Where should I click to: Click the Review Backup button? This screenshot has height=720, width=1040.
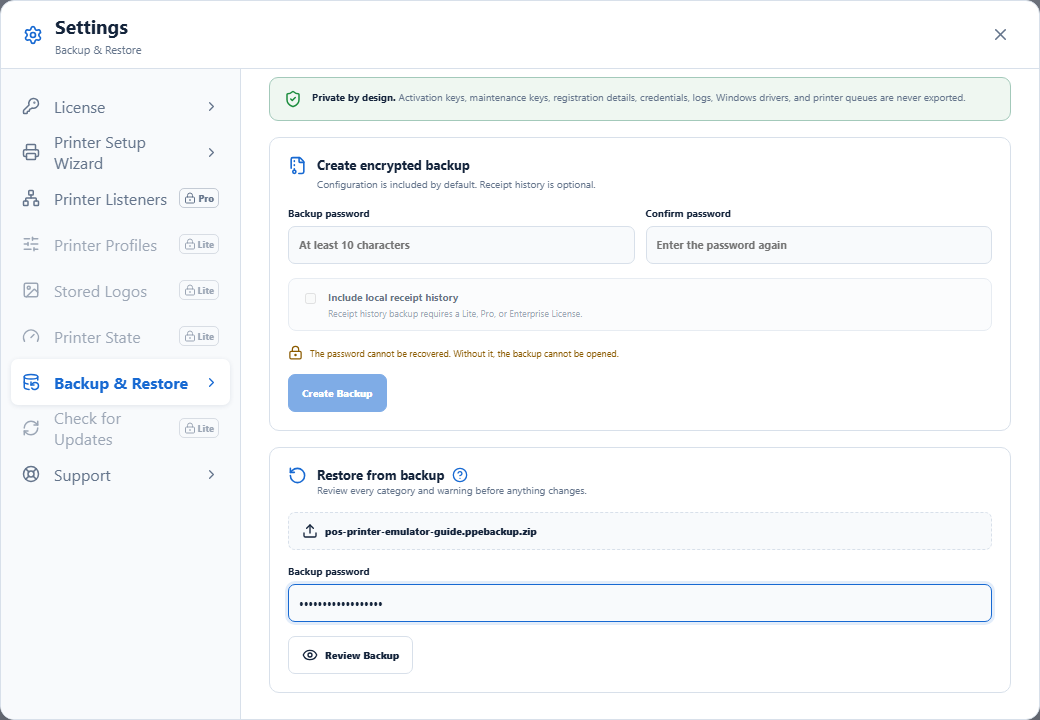point(350,655)
